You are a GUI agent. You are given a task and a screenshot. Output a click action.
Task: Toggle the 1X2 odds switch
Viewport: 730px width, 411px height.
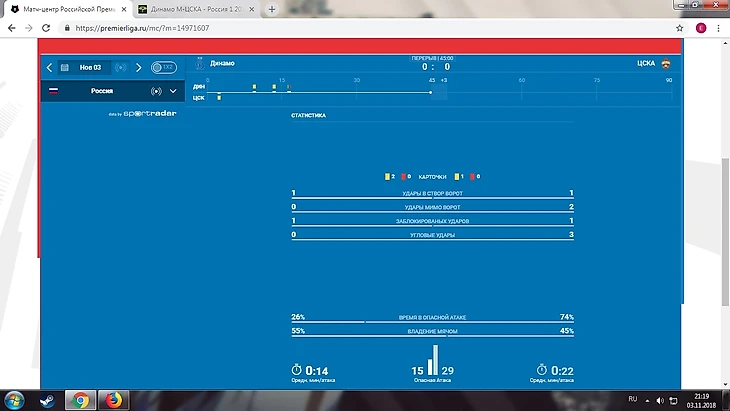[163, 67]
